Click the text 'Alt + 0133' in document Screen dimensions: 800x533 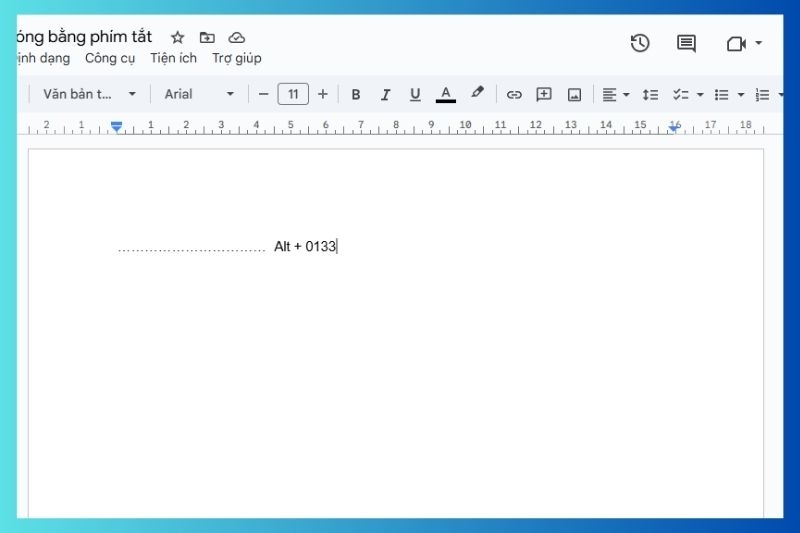click(305, 246)
